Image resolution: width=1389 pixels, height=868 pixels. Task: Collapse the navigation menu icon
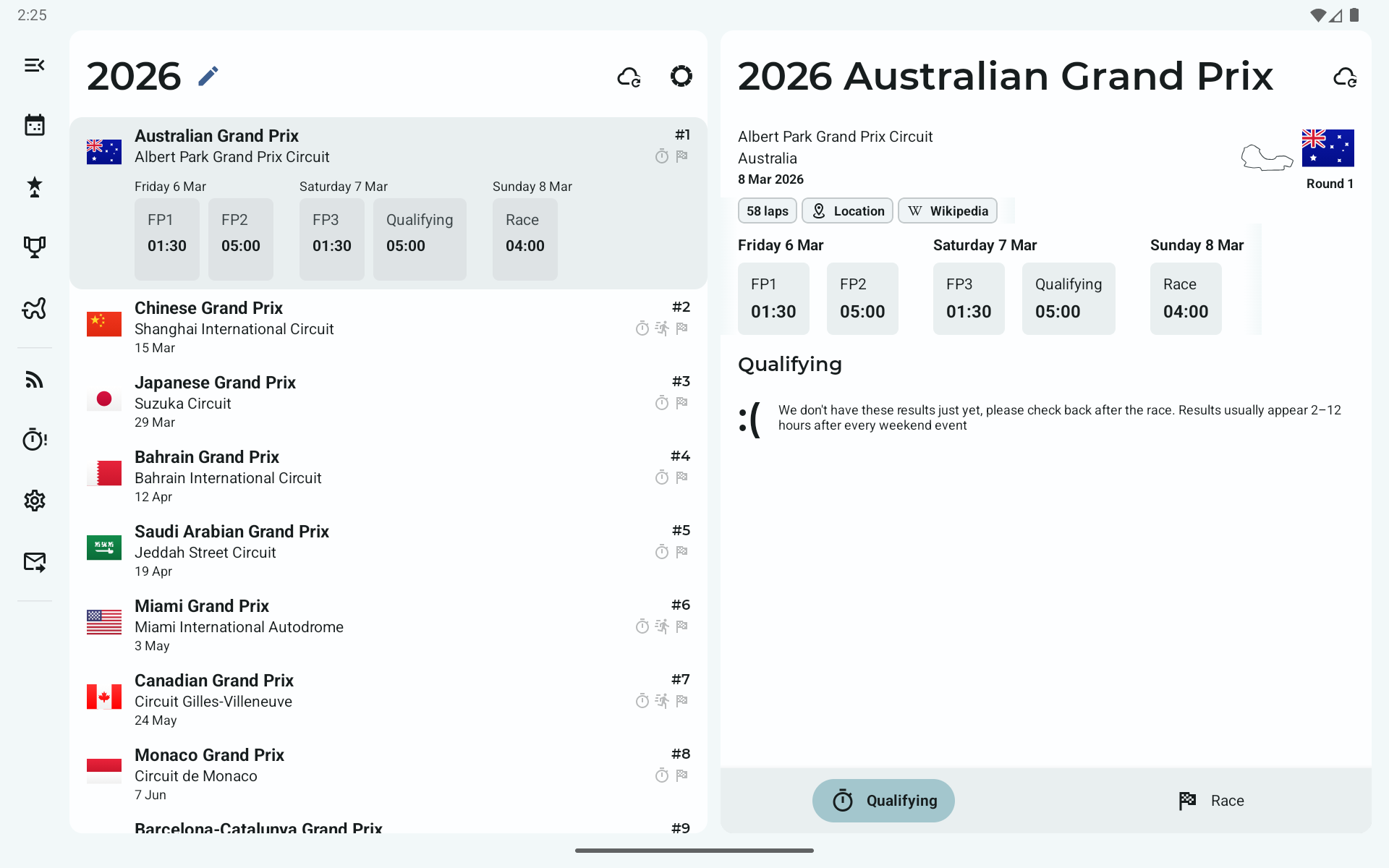coord(34,65)
